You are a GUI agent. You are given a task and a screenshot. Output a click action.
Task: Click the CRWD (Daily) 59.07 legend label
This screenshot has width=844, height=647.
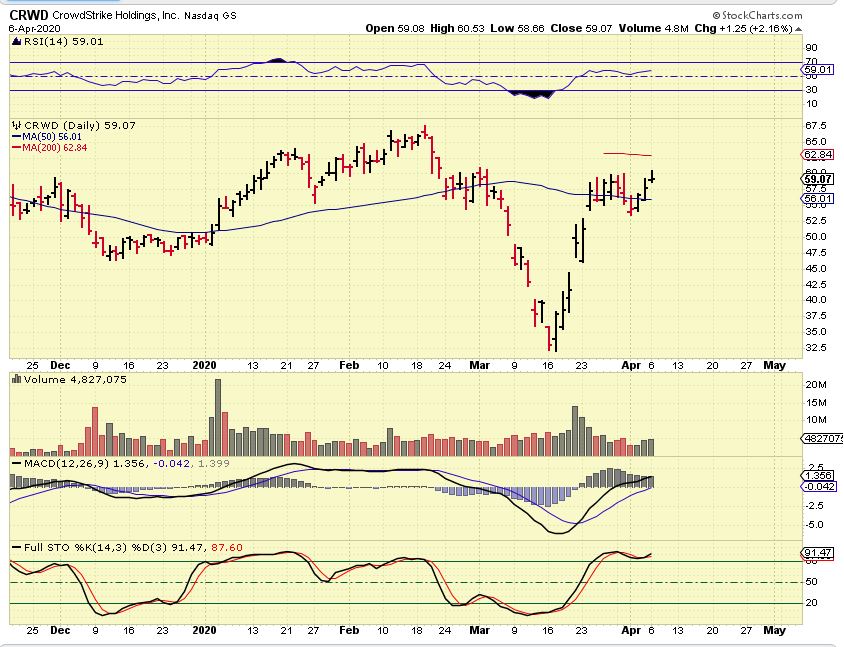[x=80, y=125]
